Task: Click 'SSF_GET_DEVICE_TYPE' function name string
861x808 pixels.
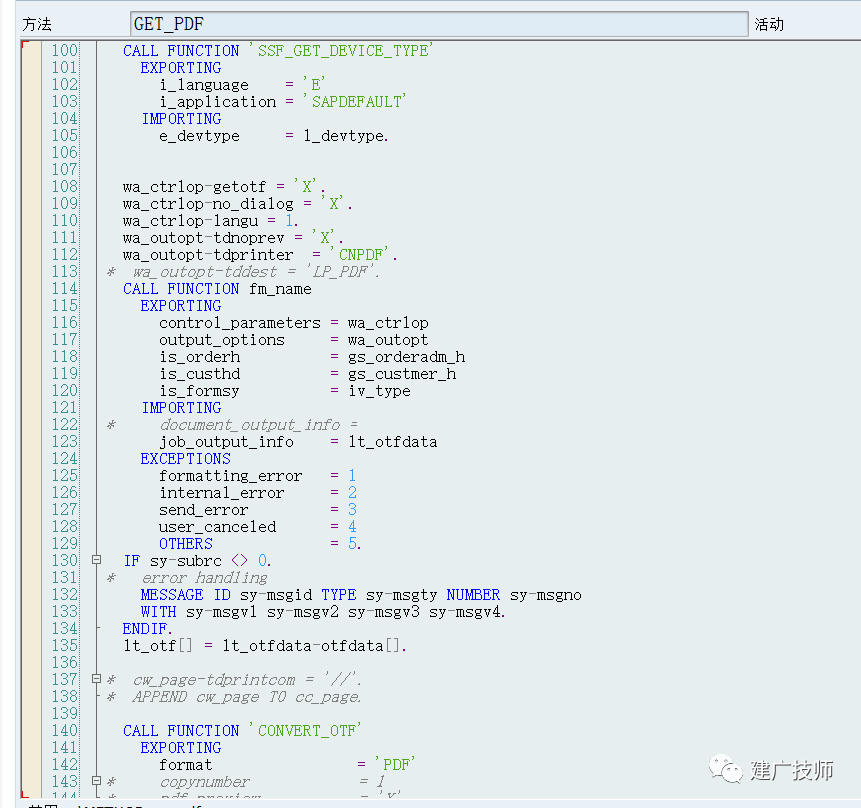Action: pos(340,51)
